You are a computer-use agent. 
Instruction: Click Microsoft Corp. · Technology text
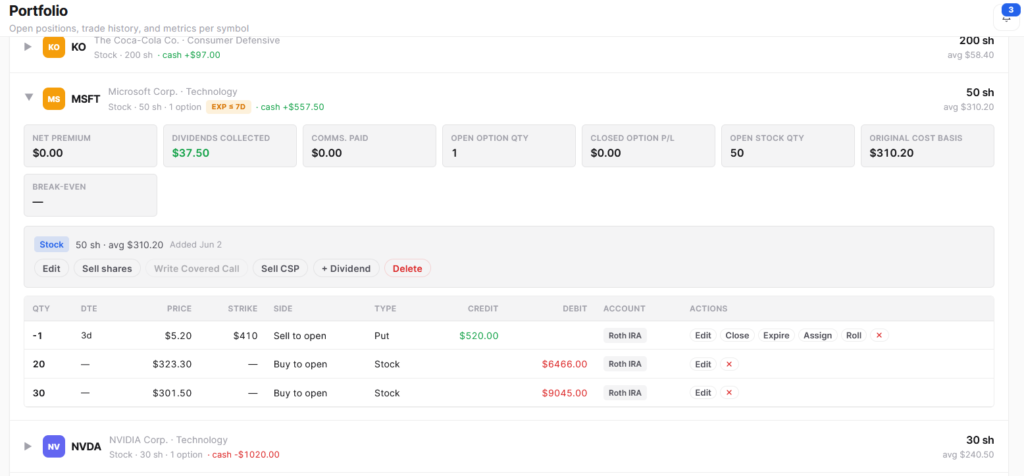[x=173, y=91]
